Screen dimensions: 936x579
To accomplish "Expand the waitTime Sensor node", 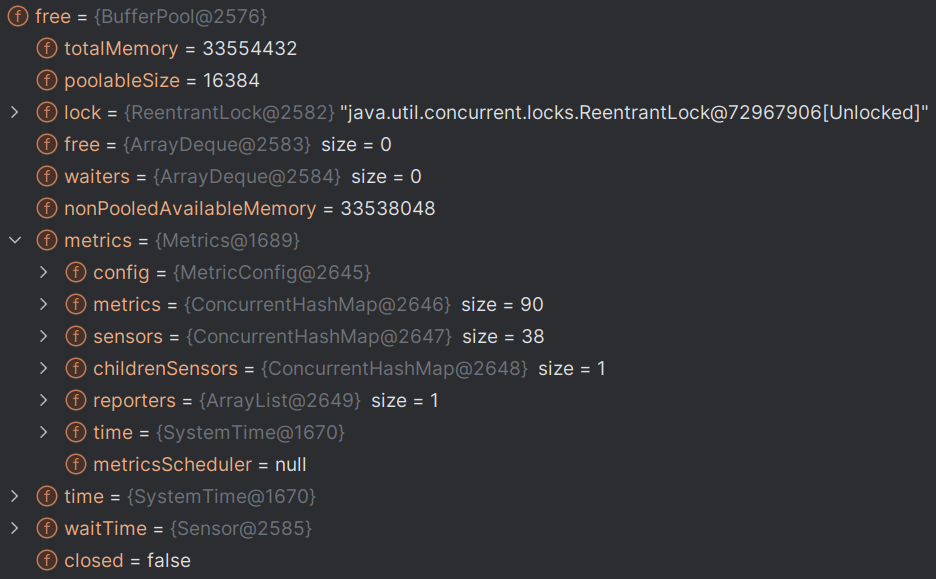I will [x=15, y=528].
